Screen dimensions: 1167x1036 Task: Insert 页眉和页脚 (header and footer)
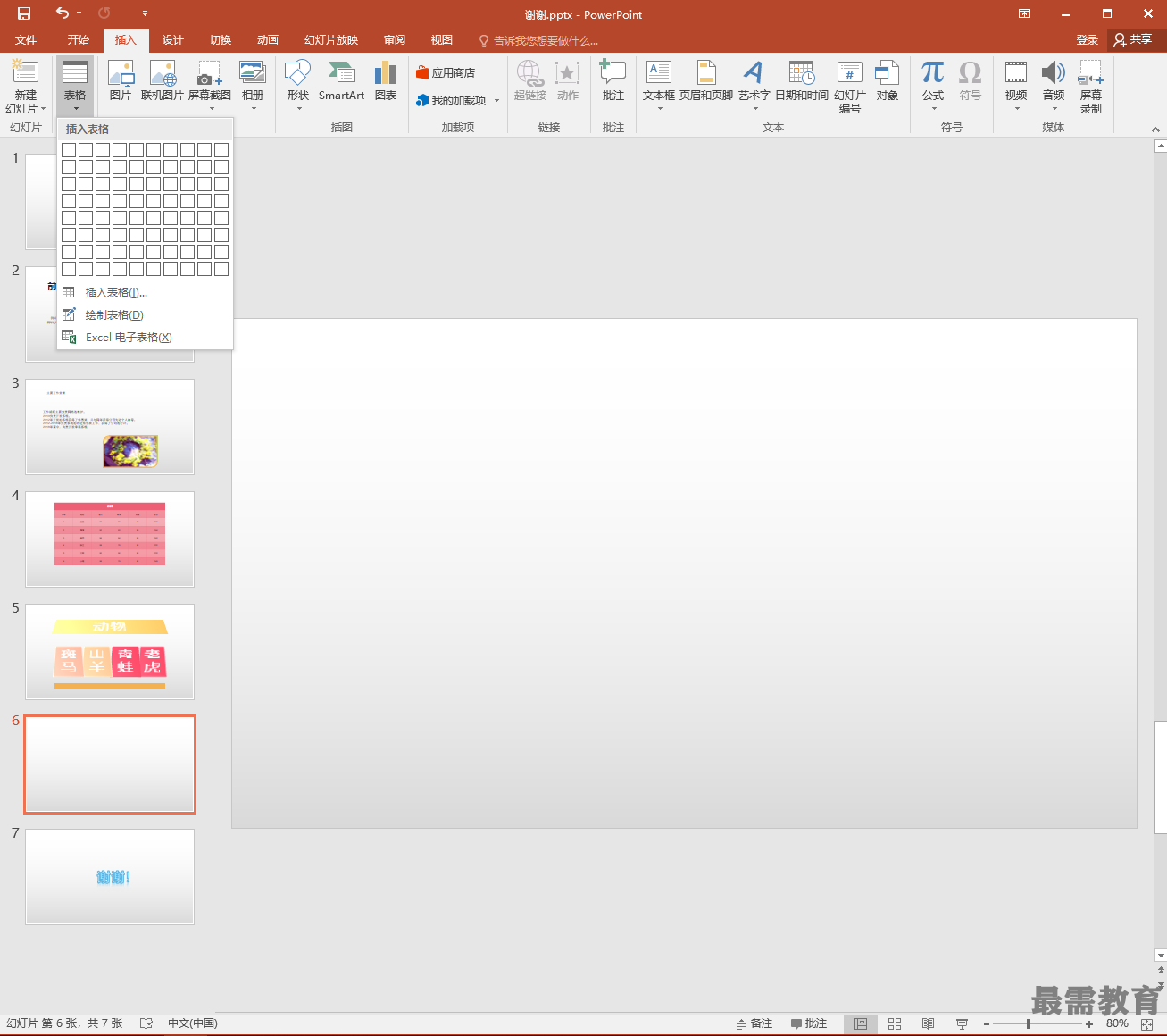click(706, 80)
